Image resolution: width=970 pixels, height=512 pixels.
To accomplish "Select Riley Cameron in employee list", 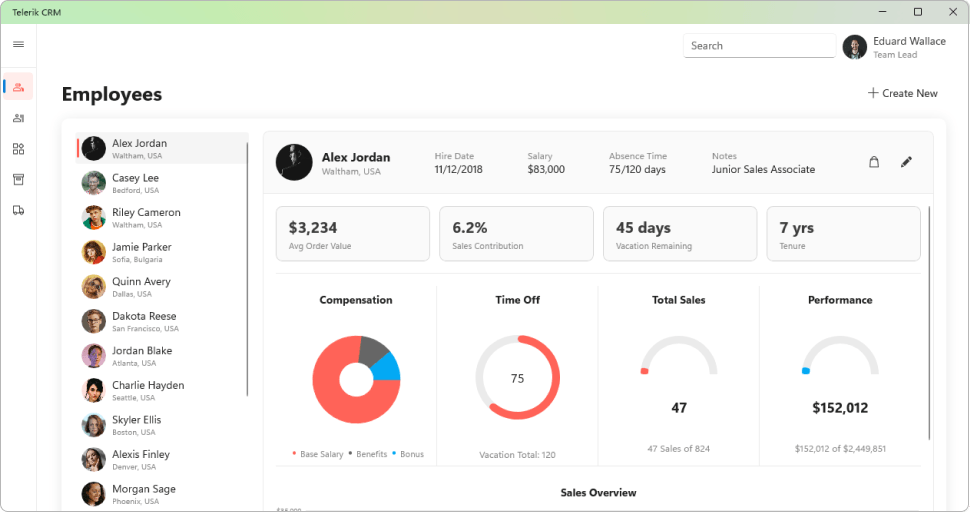I will [x=162, y=218].
